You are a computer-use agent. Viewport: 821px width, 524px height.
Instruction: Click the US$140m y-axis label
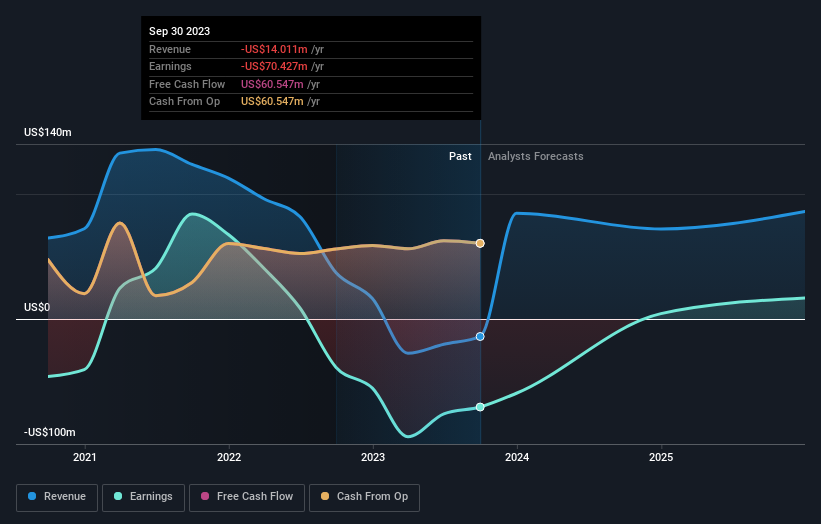pyautogui.click(x=48, y=132)
